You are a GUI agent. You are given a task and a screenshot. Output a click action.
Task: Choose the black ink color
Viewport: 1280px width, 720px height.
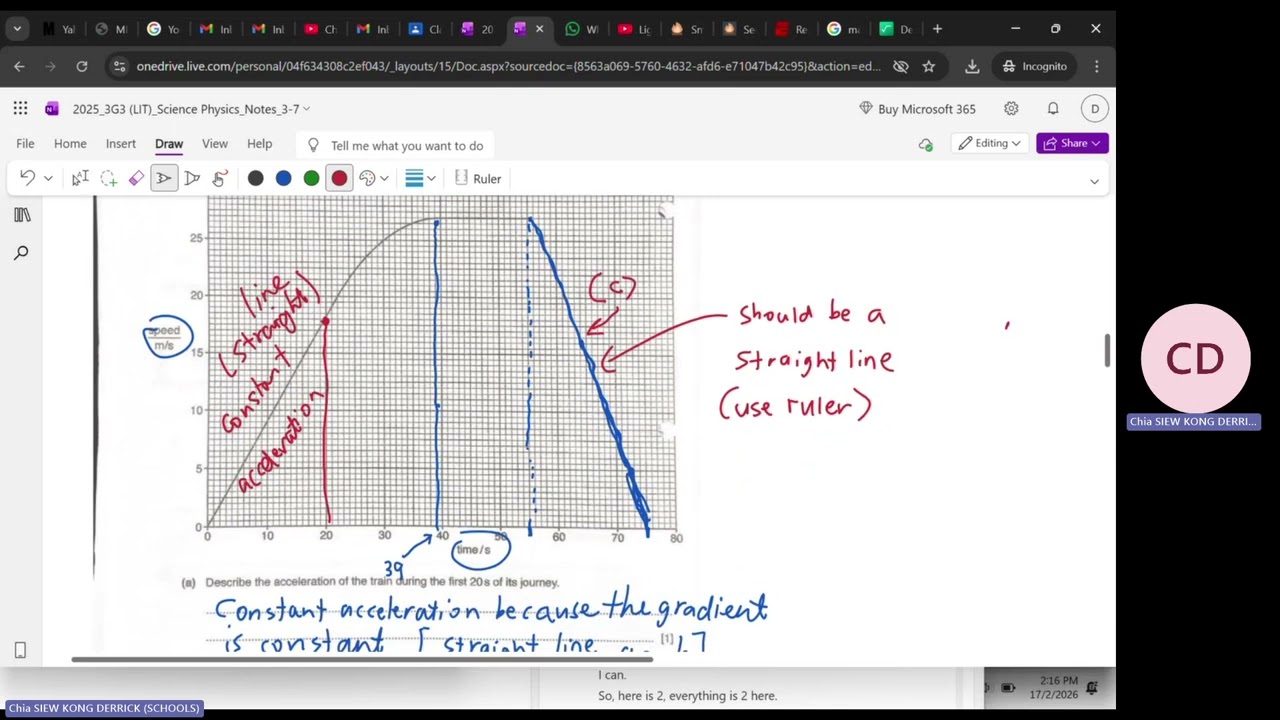pyautogui.click(x=256, y=178)
